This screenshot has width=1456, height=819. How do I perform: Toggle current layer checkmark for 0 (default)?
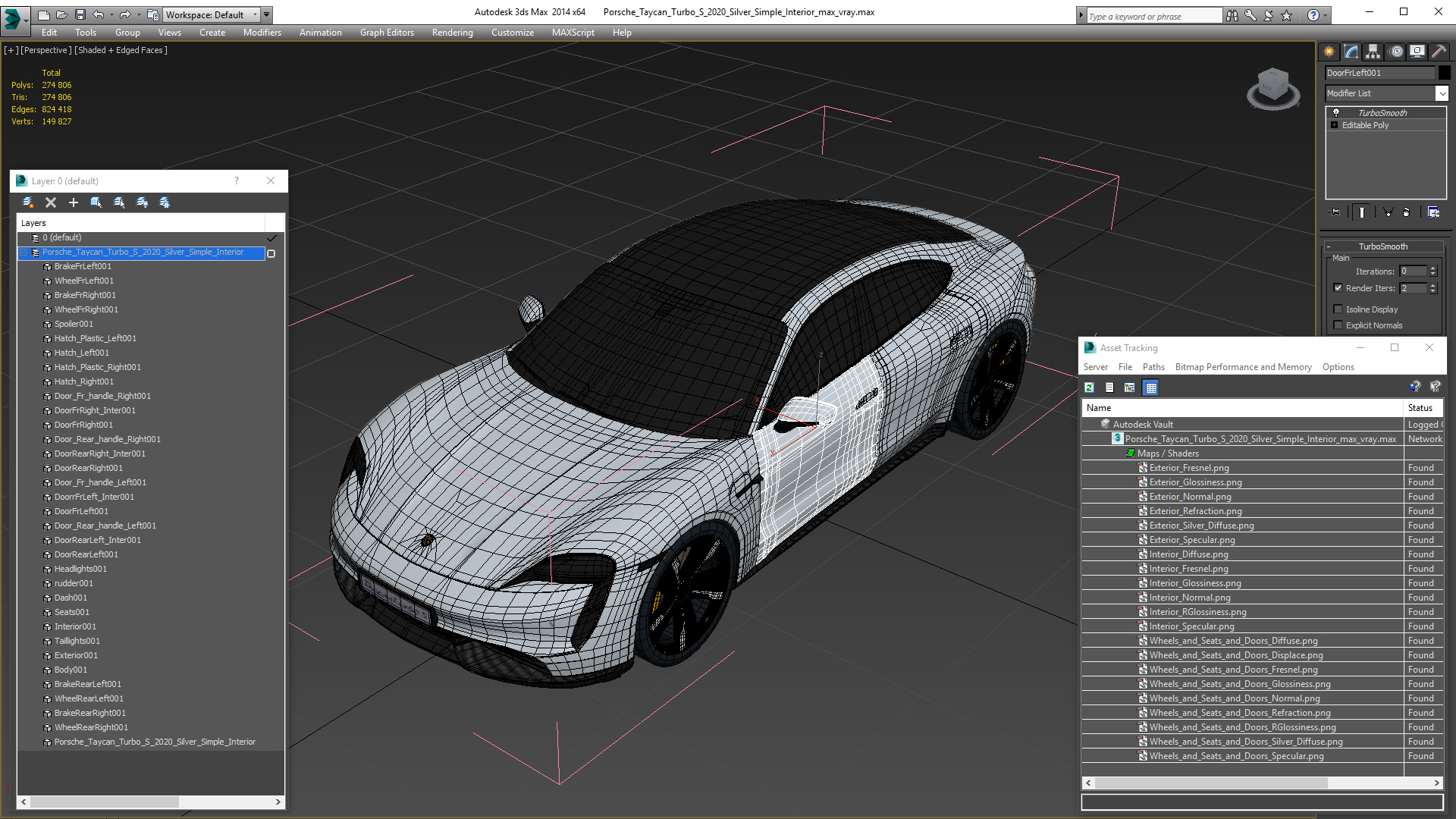click(x=271, y=238)
